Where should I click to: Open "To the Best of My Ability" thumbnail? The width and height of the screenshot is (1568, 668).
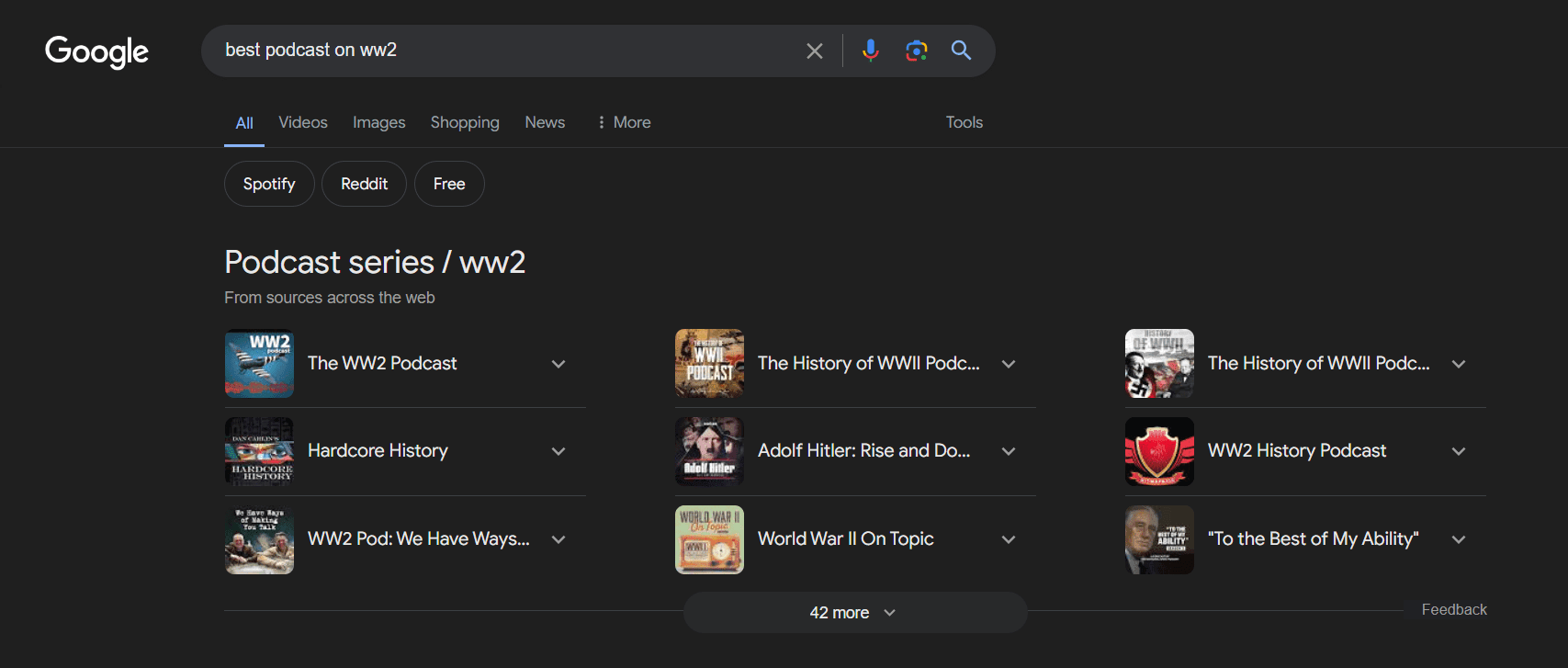click(x=1159, y=539)
